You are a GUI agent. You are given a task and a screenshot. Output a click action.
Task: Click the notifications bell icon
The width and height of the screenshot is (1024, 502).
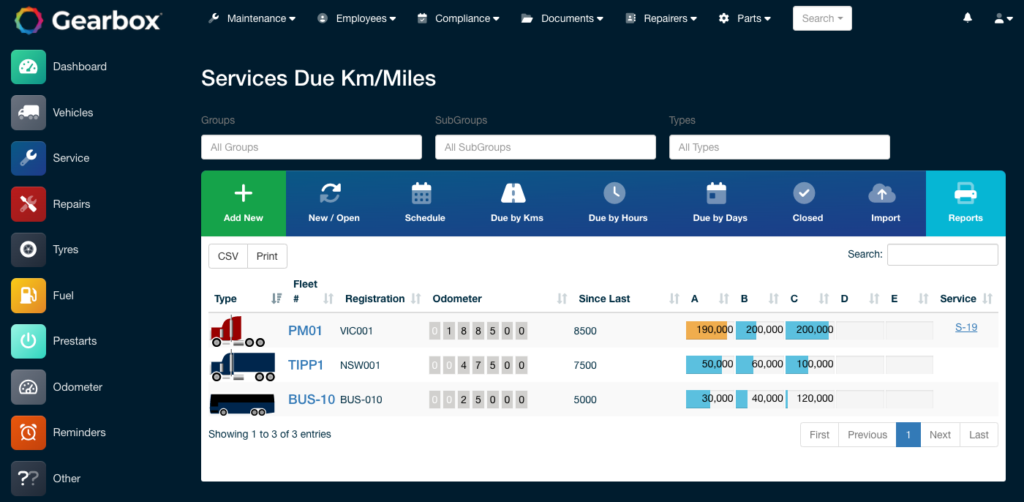coord(967,18)
